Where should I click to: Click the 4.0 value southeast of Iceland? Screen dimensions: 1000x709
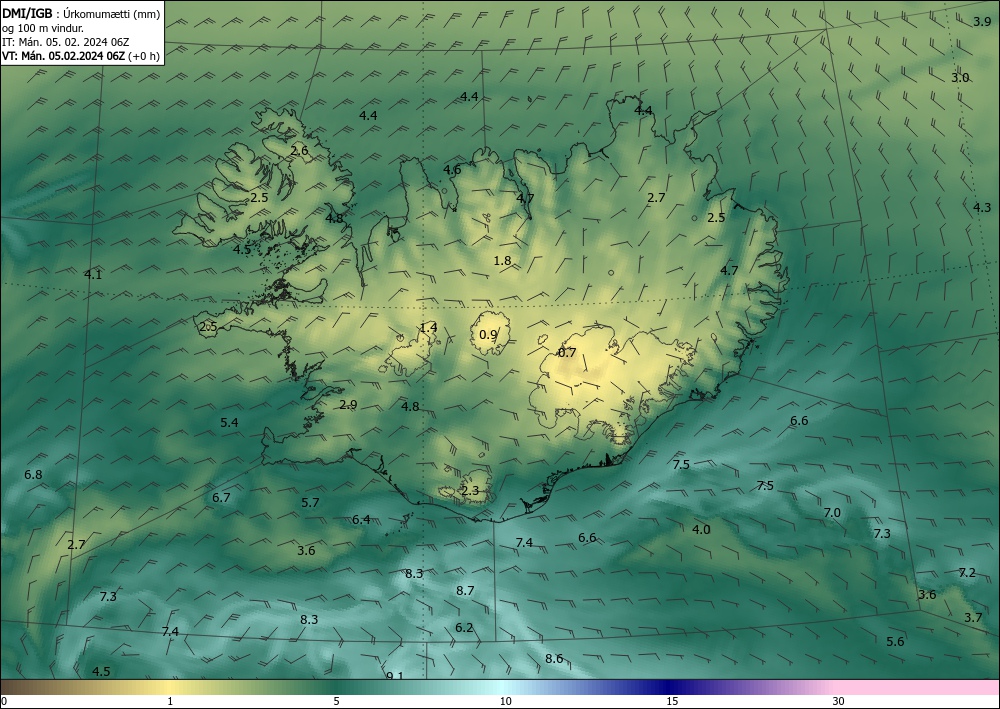[702, 529]
